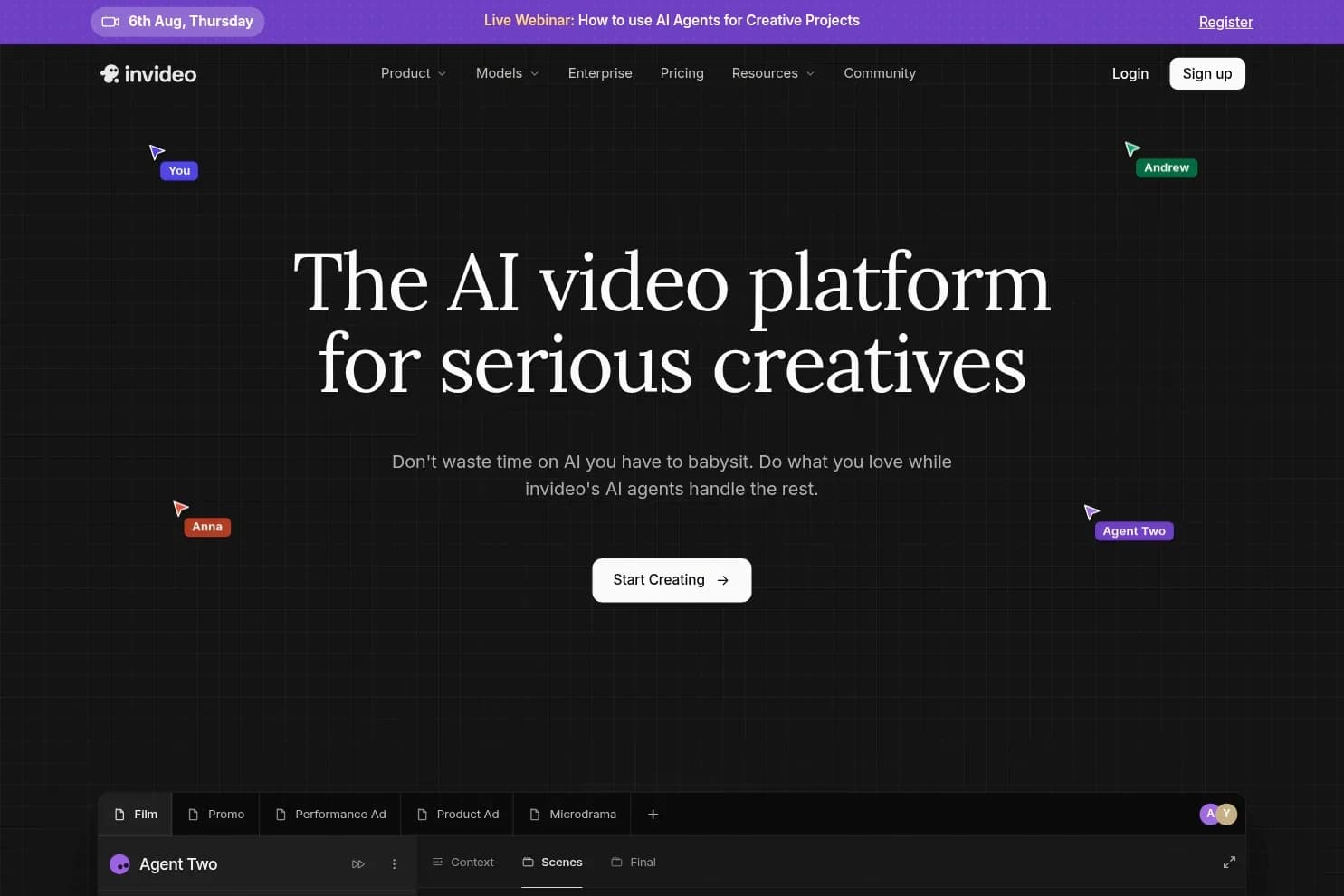Open the Pricing page
Viewport: 1344px width, 896px height.
[x=682, y=73]
